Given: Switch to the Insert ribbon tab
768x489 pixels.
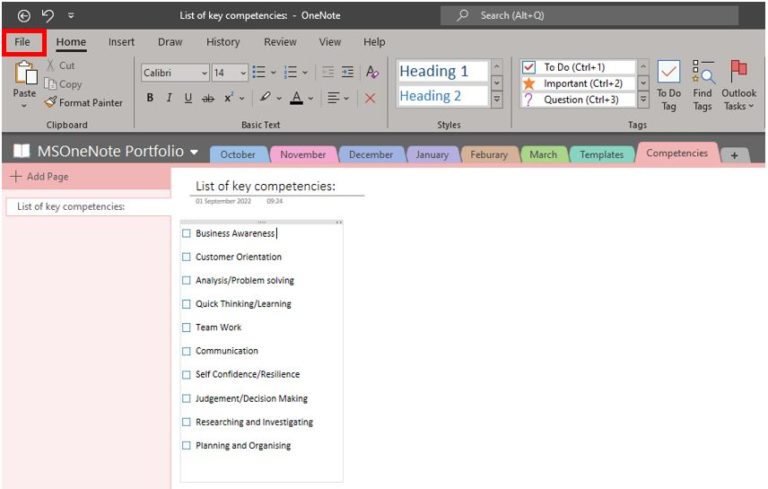Looking at the screenshot, I should pos(121,42).
